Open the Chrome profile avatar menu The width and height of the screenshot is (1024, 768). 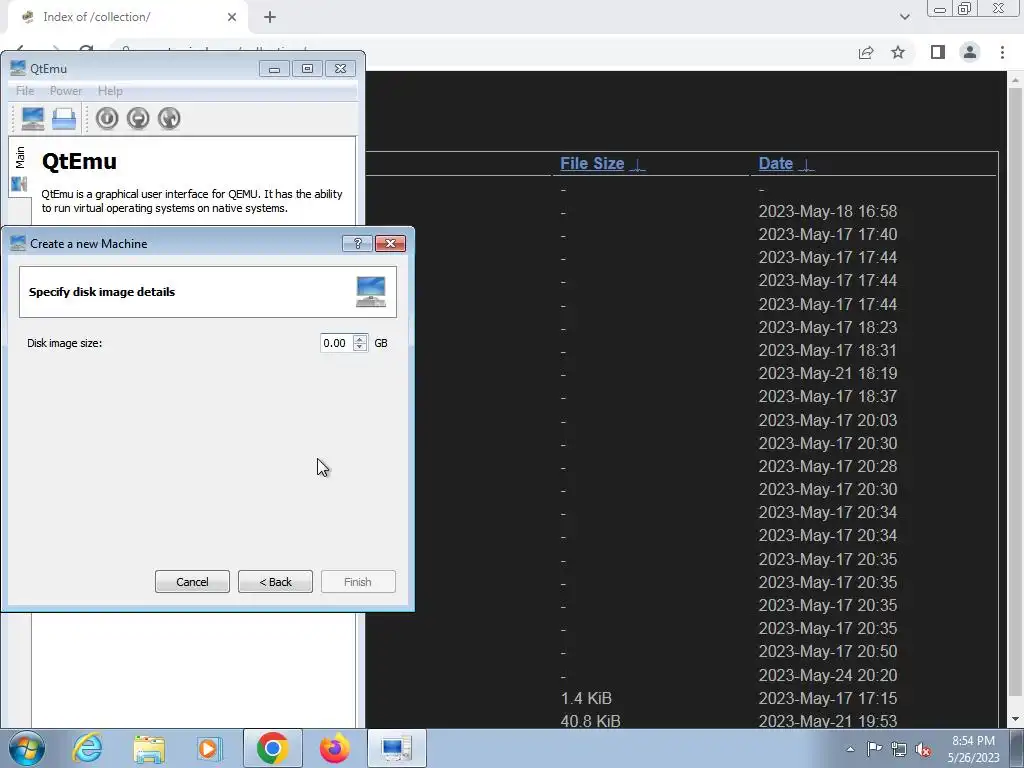(x=970, y=52)
